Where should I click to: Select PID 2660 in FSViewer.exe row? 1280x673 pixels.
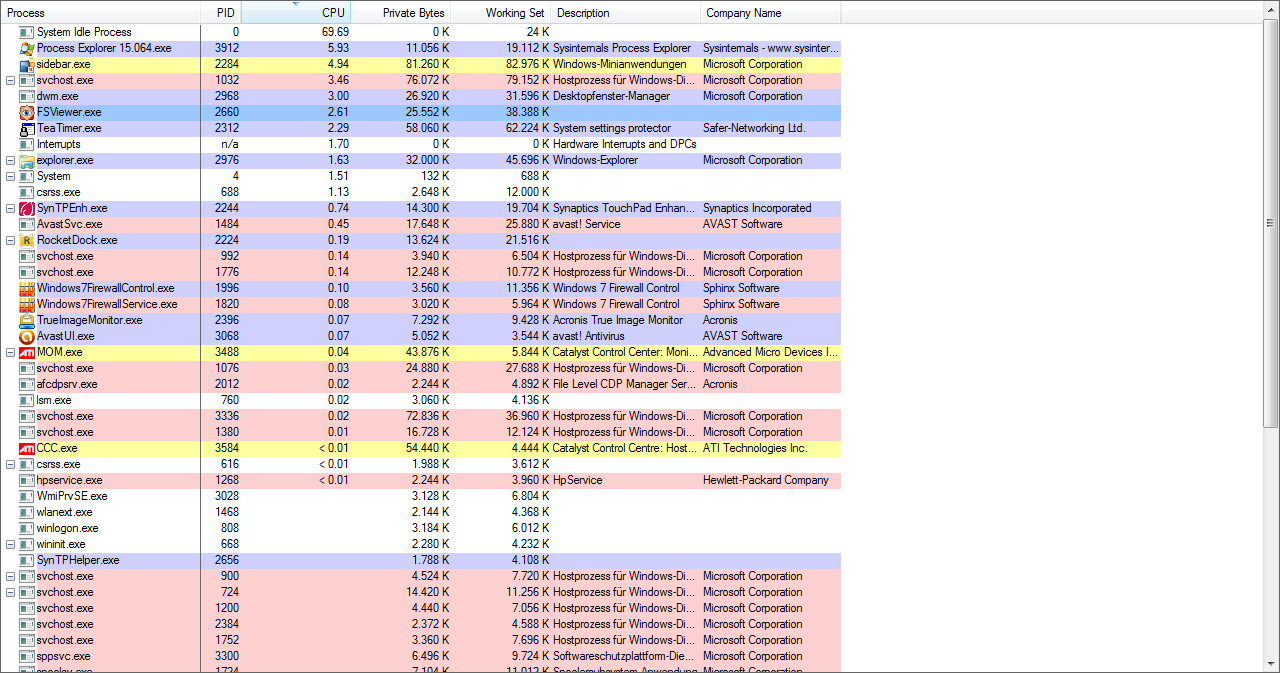pyautogui.click(x=227, y=112)
